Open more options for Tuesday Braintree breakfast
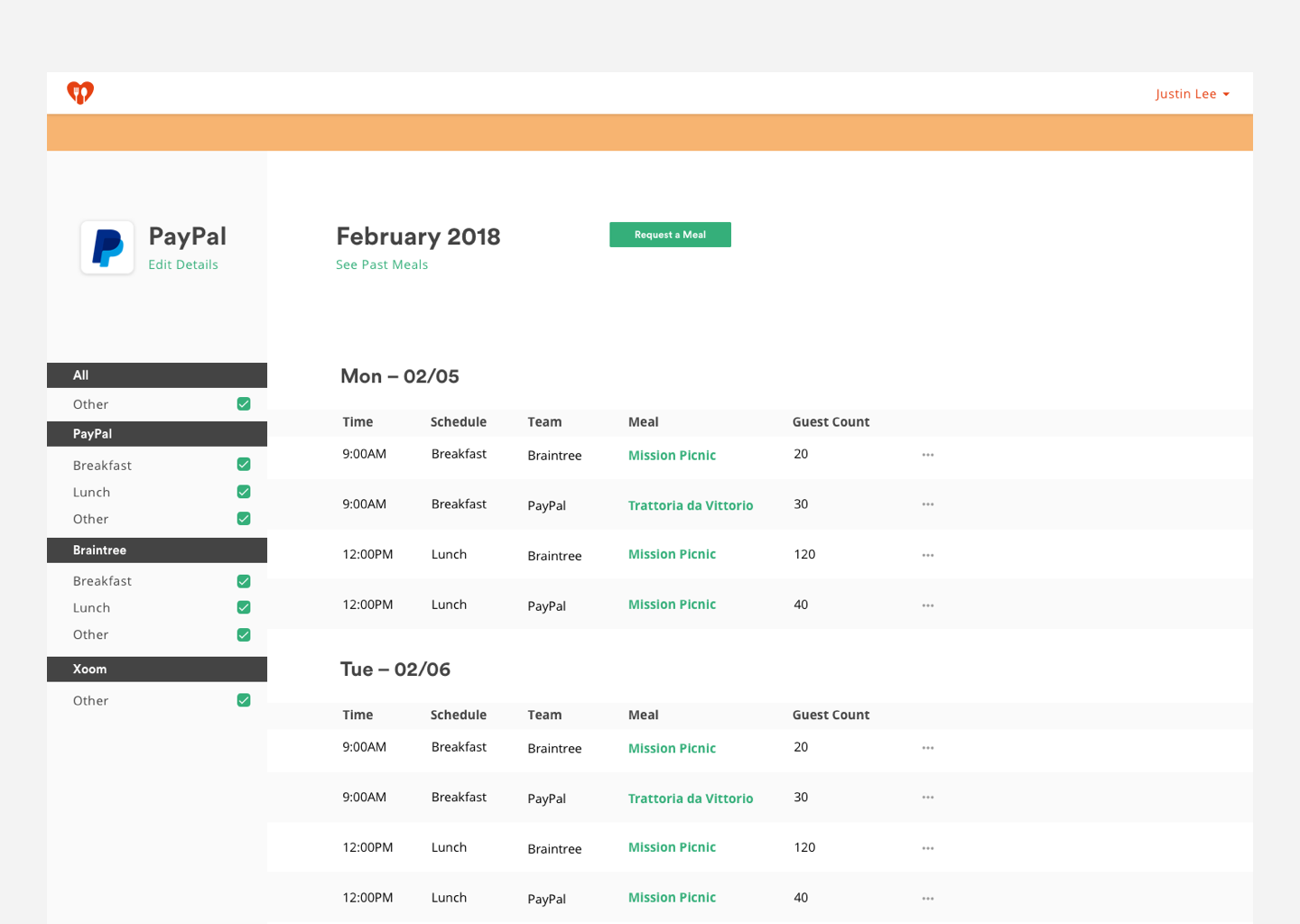The image size is (1300, 924). coord(928,748)
